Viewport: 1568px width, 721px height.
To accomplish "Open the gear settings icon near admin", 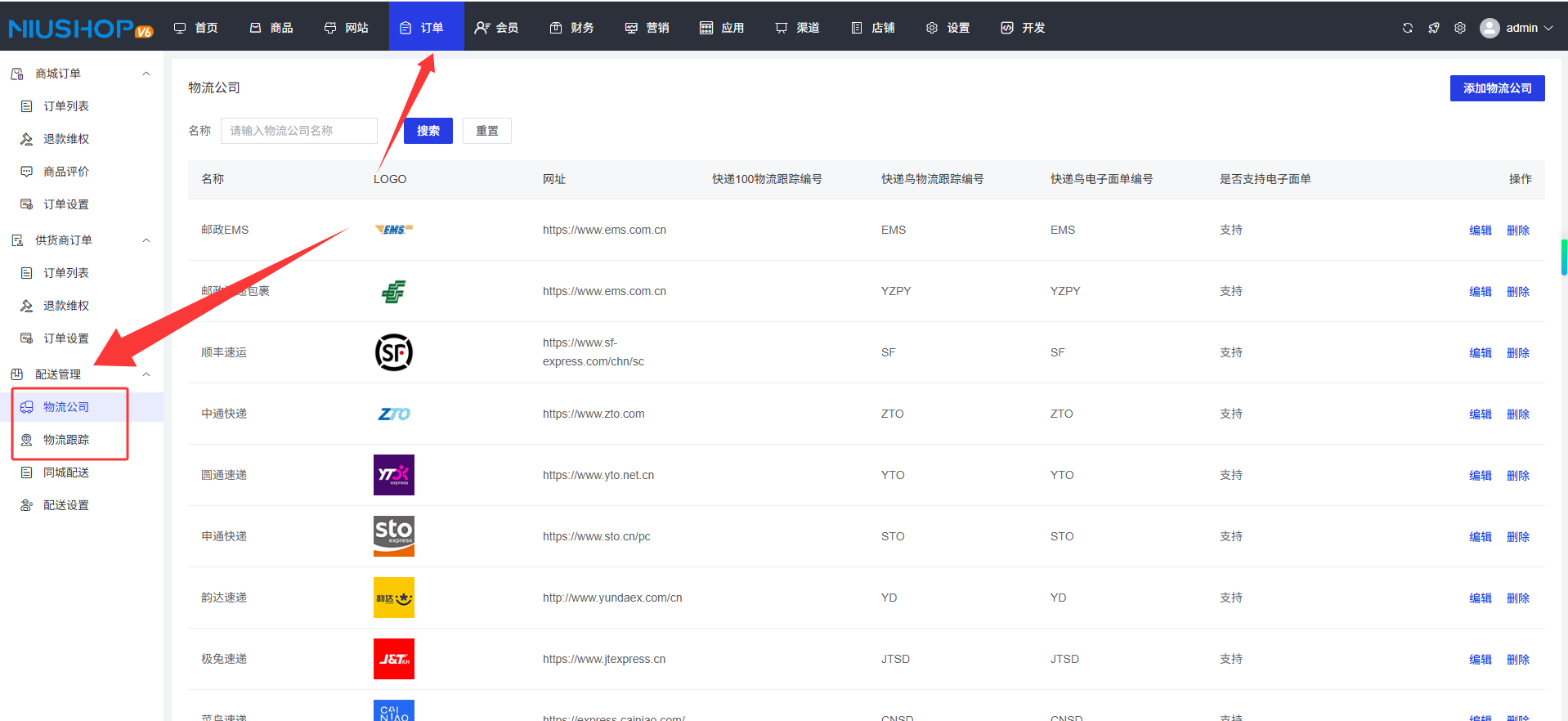I will (x=1459, y=28).
